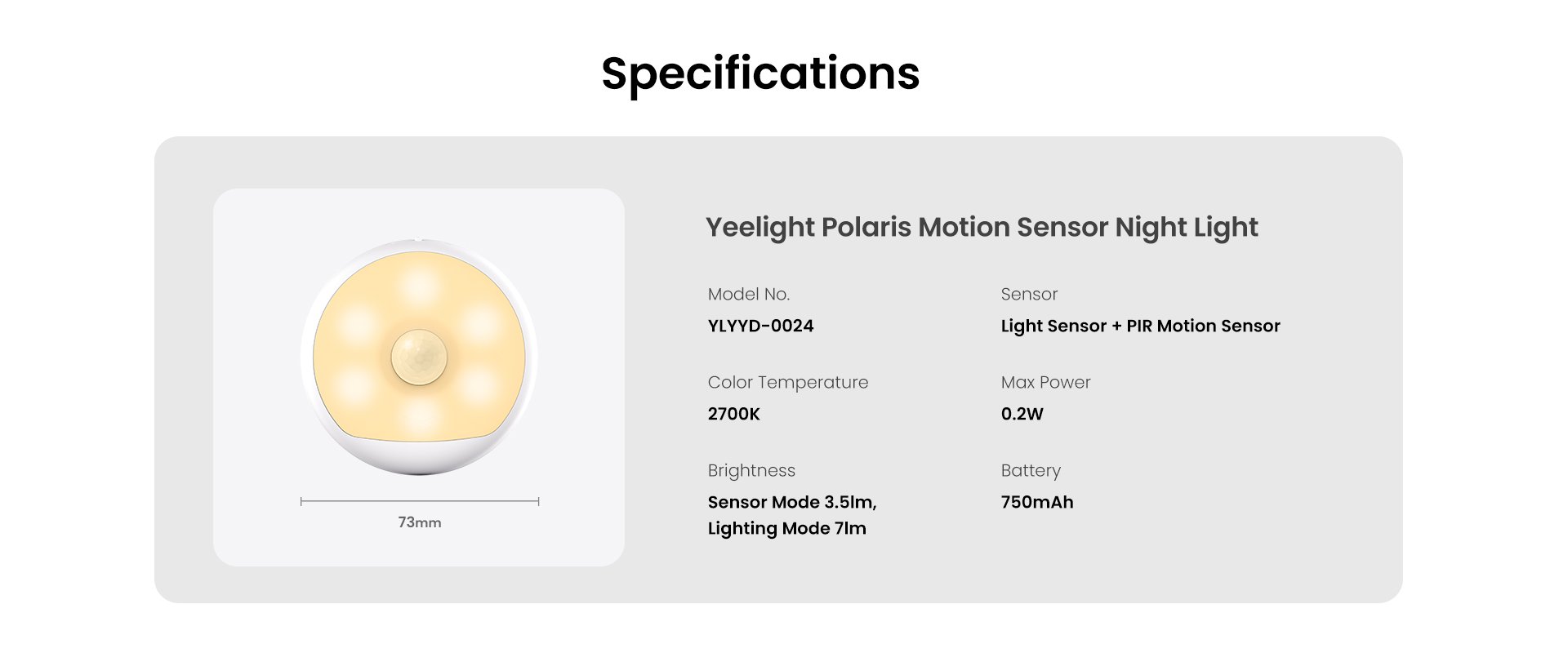Click the Sensor label
This screenshot has height=653, width=1568.
1029,294
